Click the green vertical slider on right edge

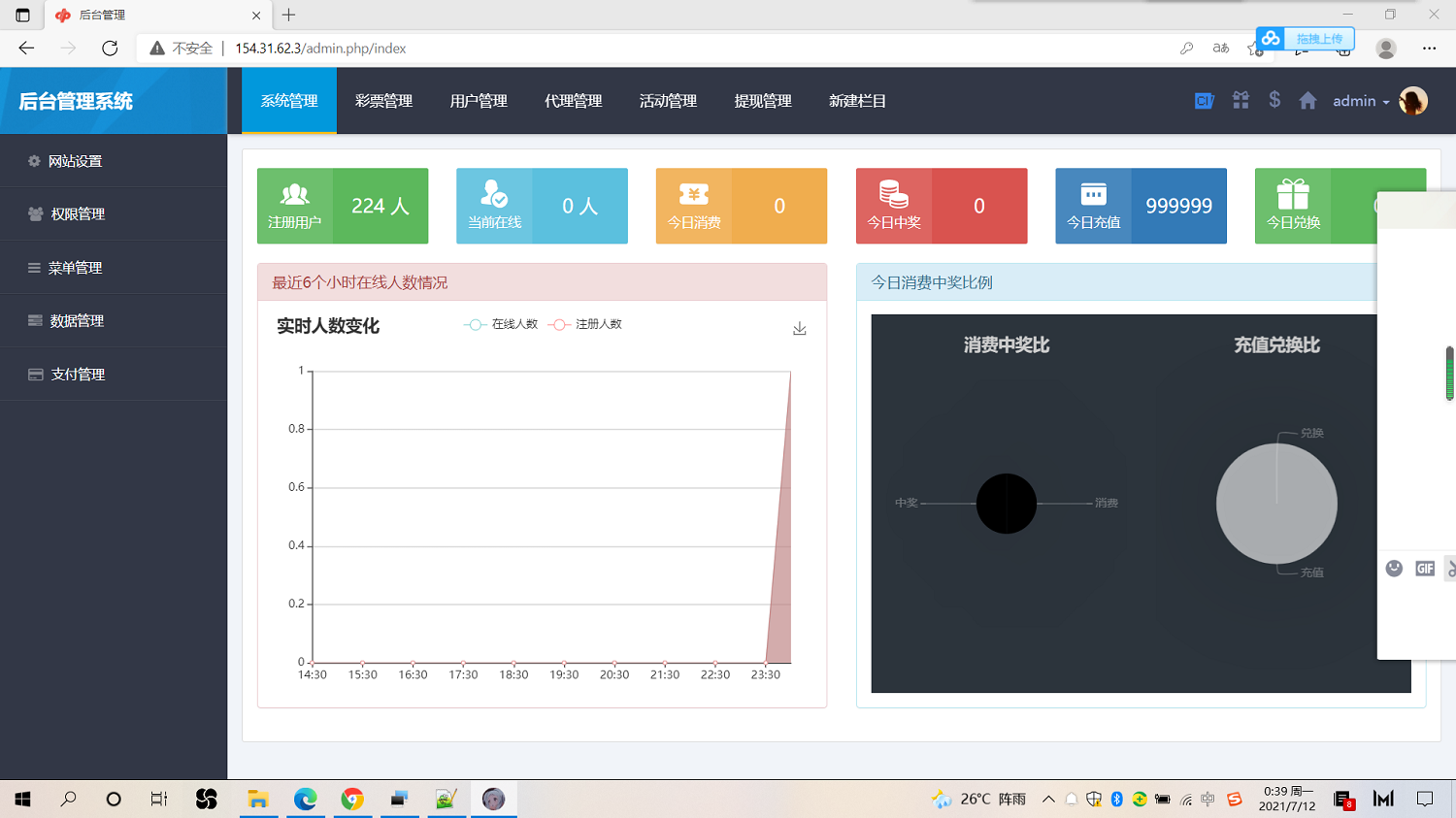[x=1449, y=372]
